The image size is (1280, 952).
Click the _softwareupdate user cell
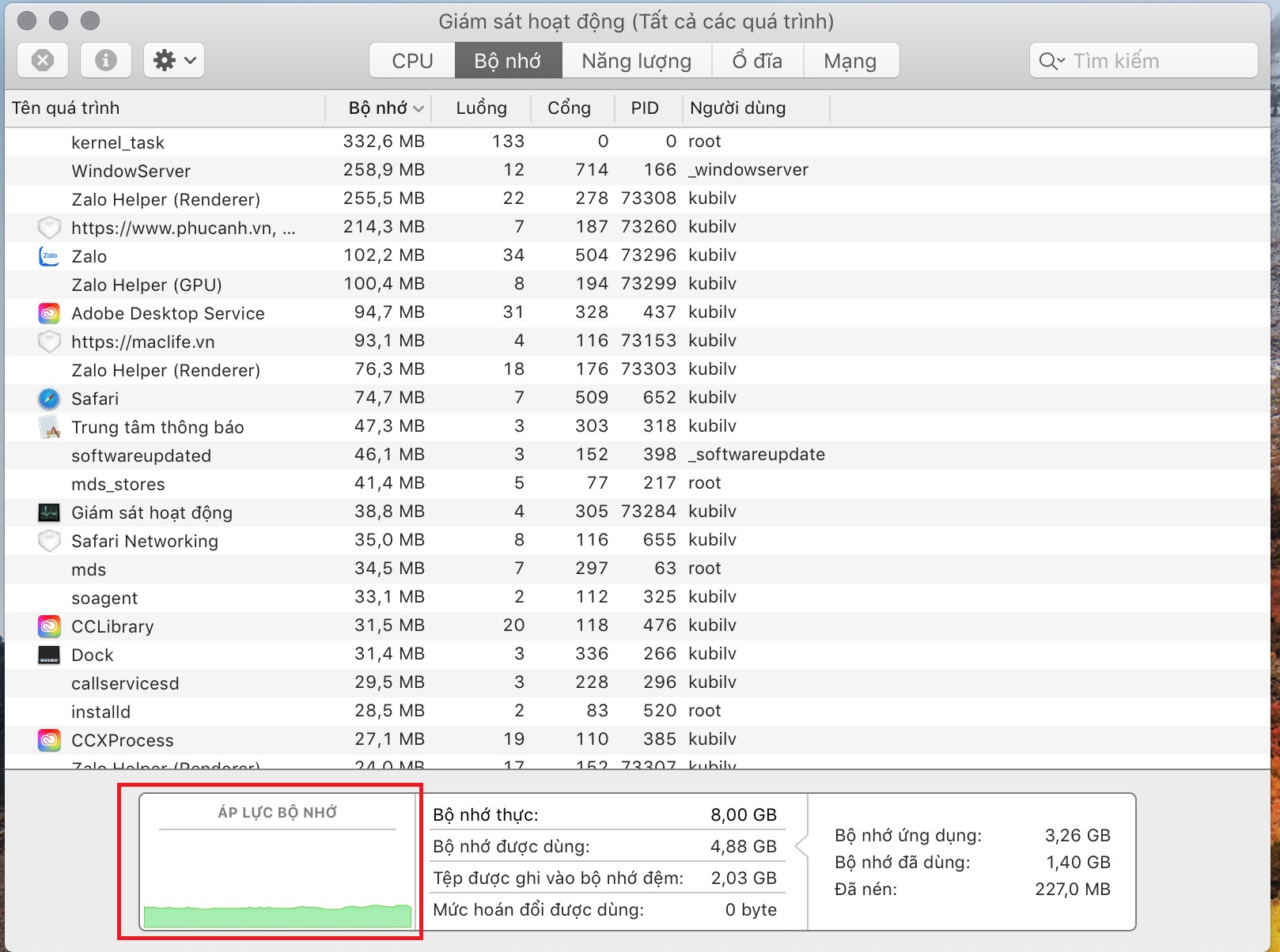756,455
